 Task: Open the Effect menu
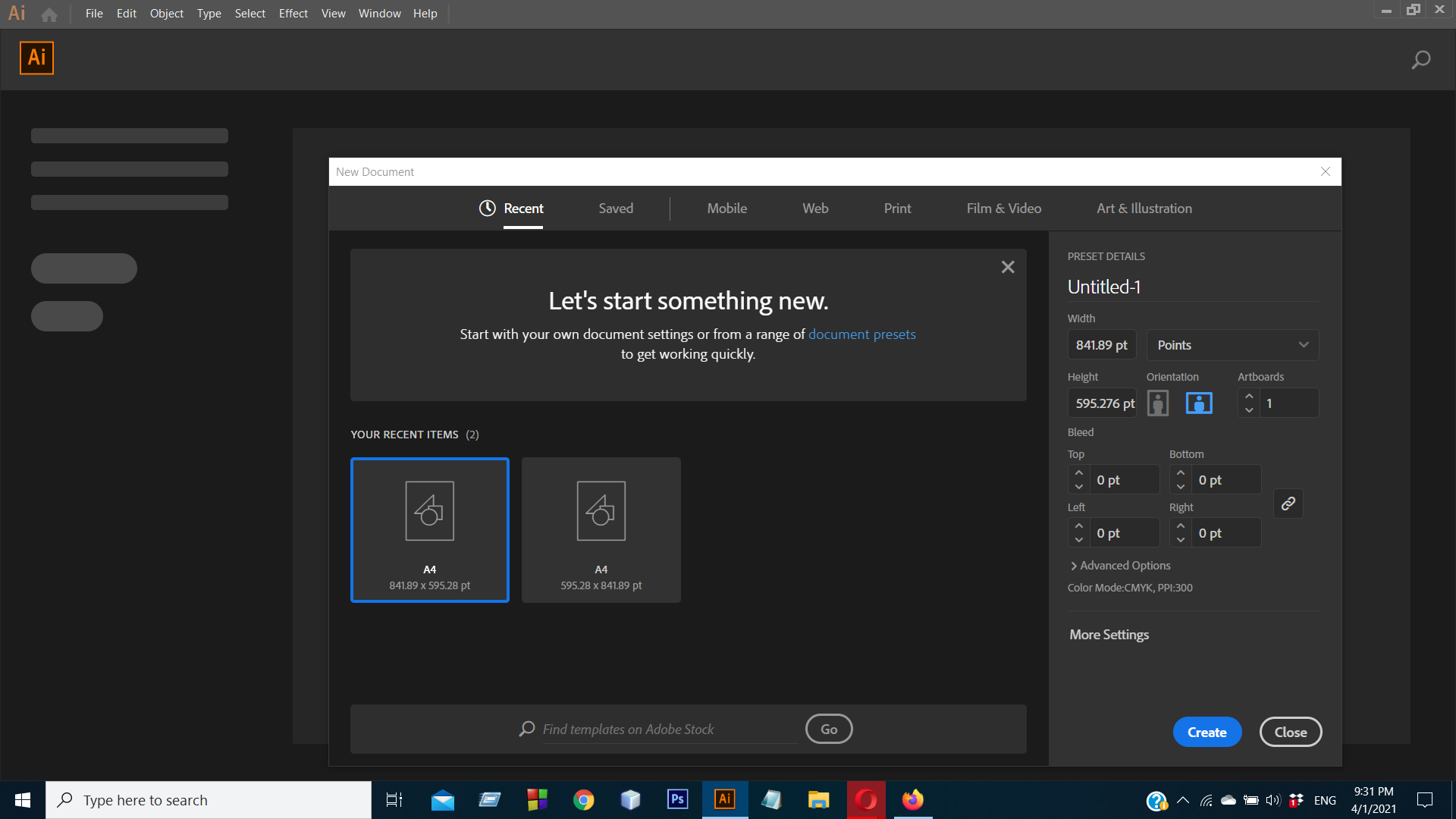(293, 14)
